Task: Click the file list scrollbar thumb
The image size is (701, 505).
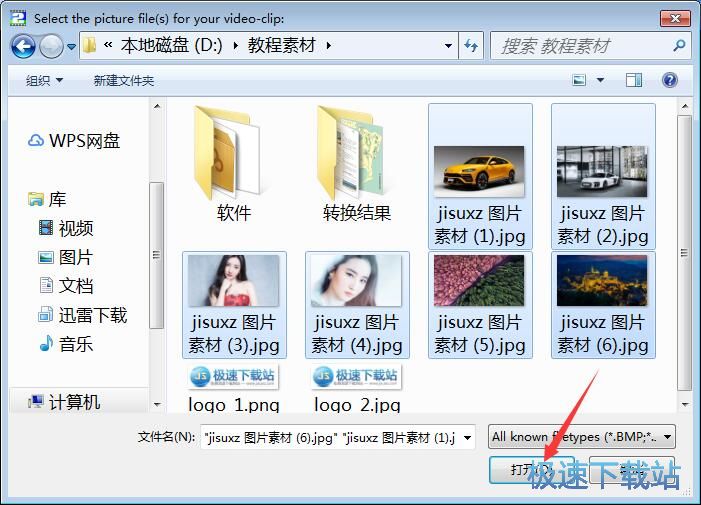Action: (684, 253)
